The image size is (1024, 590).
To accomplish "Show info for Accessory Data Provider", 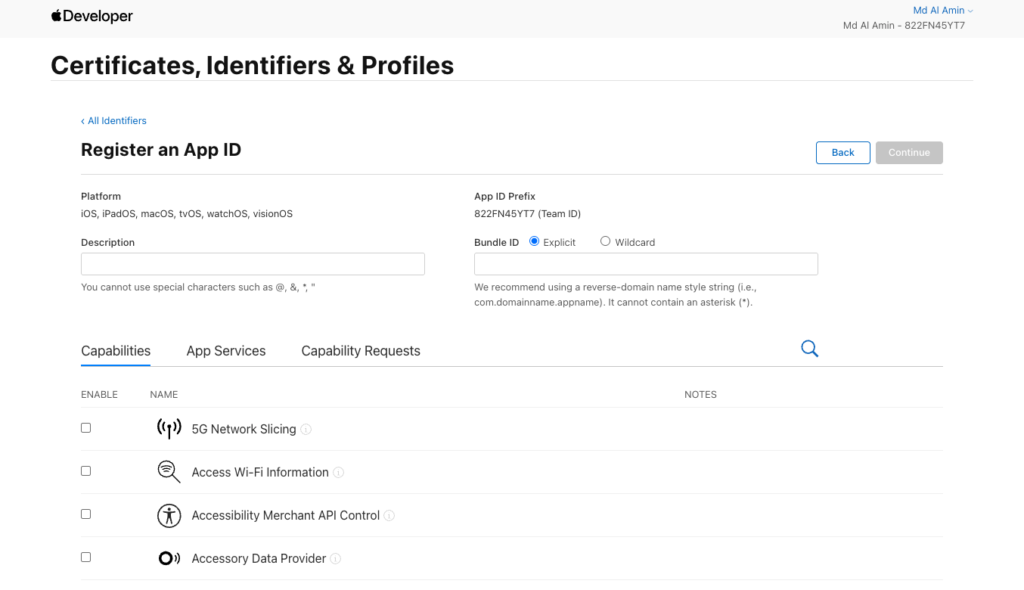I will 336,559.
